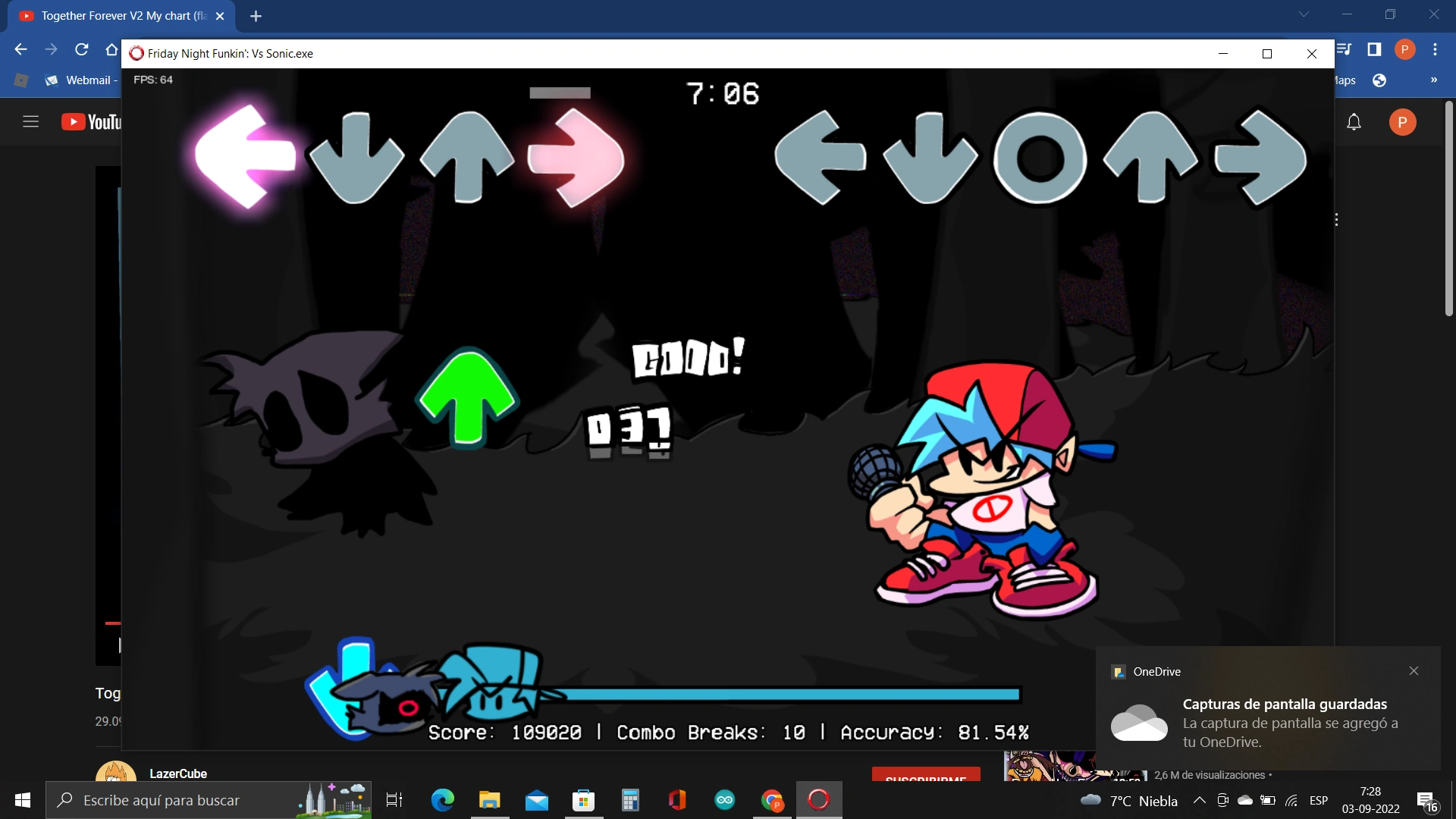
Task: Open Microsoft Edge from the taskbar
Action: pos(442,800)
